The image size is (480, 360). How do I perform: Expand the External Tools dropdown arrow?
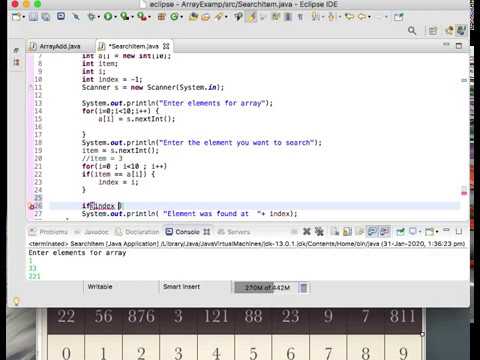[149, 17]
